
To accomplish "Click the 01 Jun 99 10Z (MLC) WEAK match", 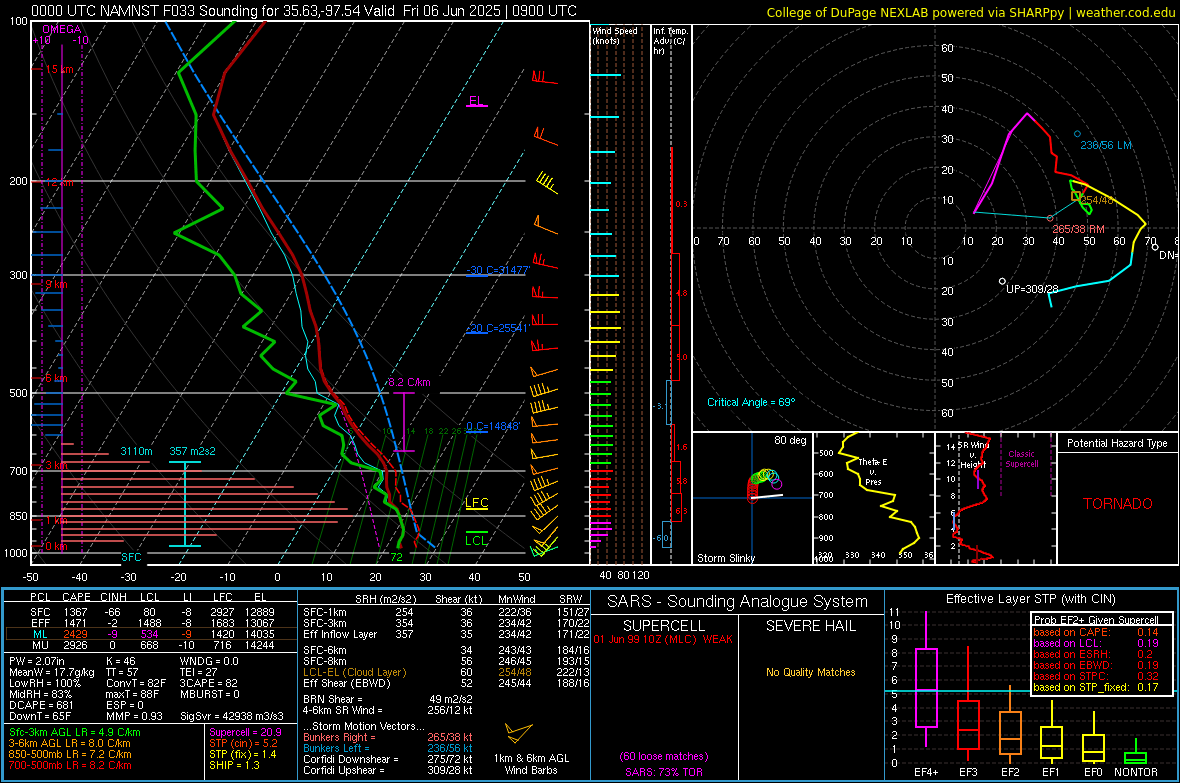I will pyautogui.click(x=663, y=639).
